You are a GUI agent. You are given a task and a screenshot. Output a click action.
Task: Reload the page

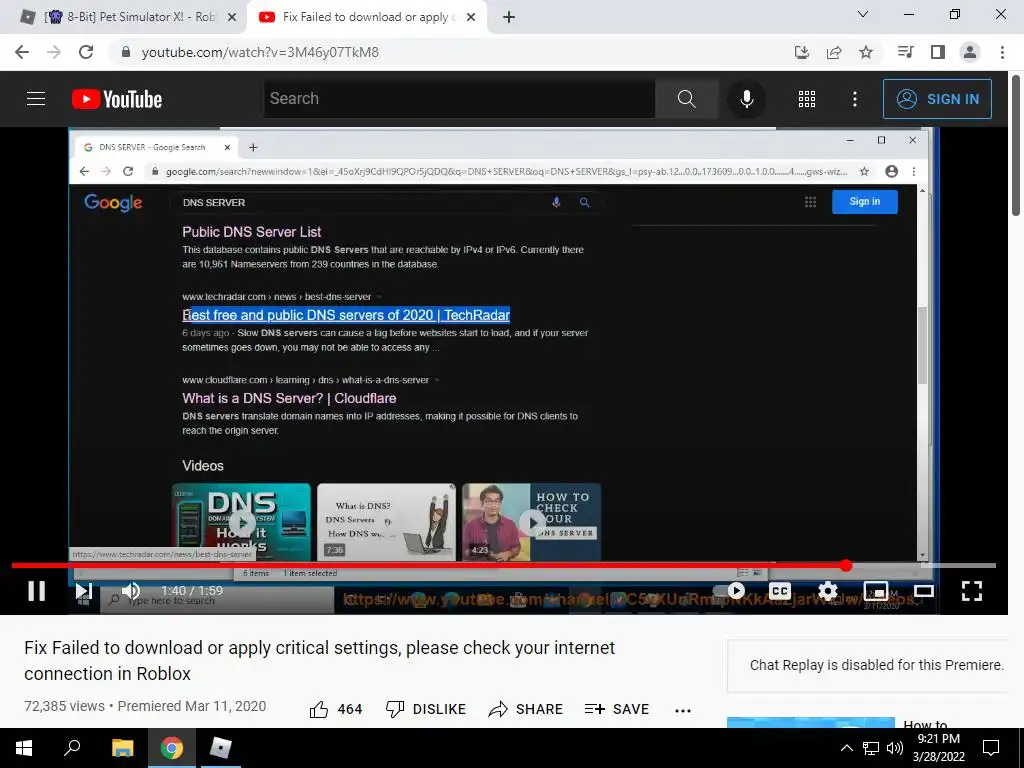click(86, 52)
